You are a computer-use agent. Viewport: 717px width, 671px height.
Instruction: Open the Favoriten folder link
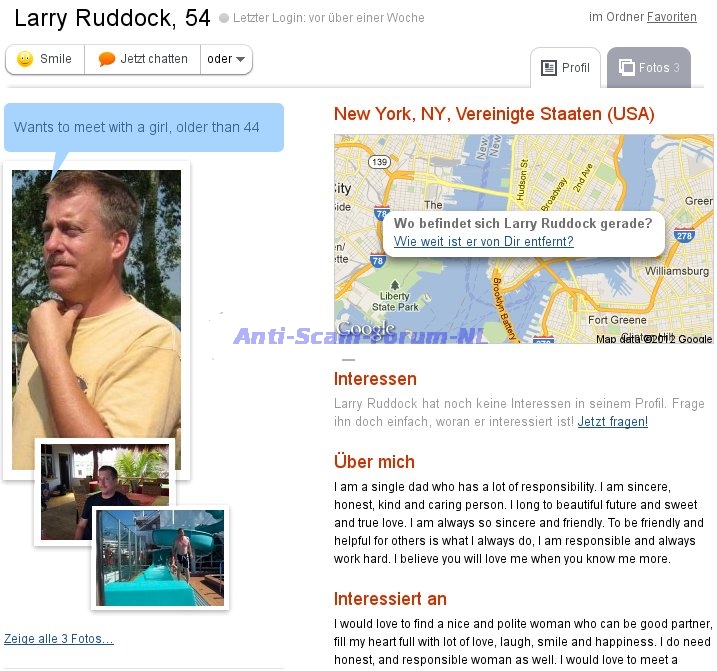[x=671, y=17]
